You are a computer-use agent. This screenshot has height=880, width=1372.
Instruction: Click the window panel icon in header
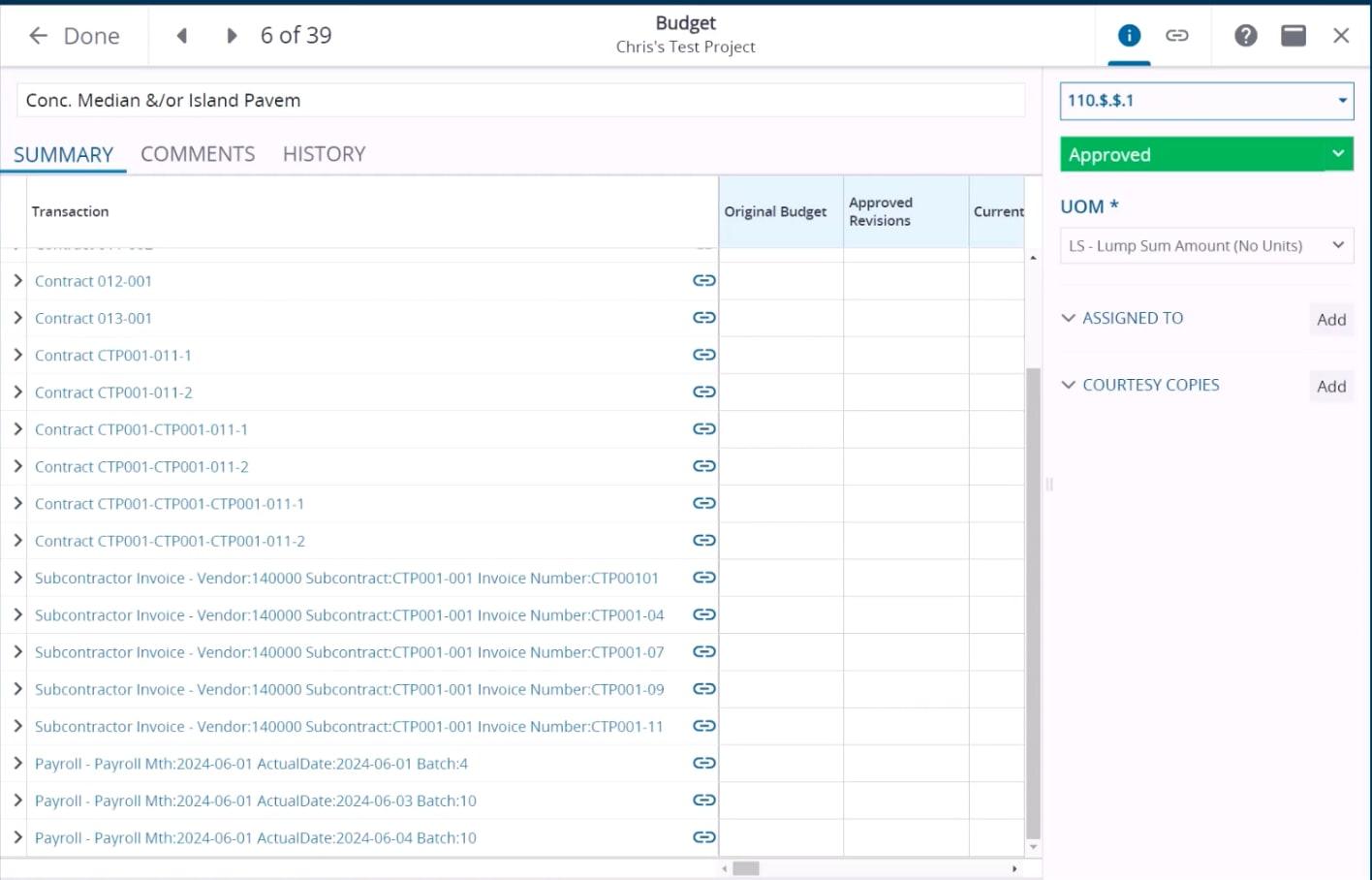coord(1293,36)
